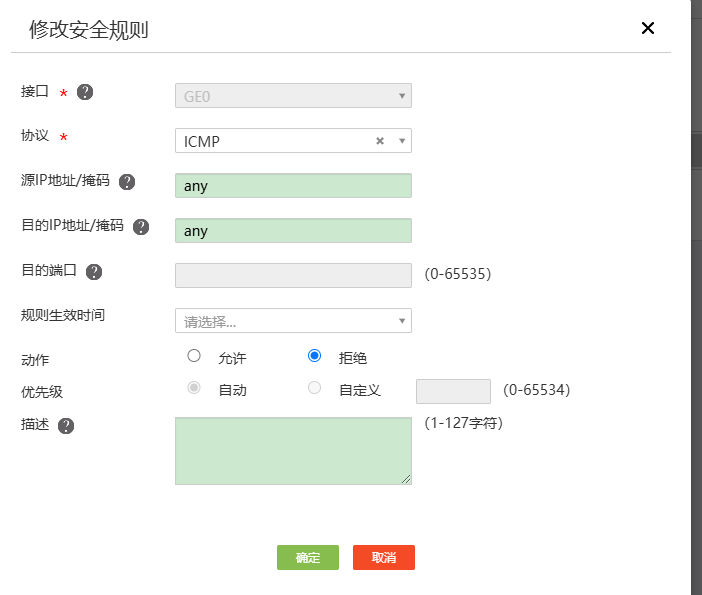Expand the 规则生效时间 dropdown
Screen dimensions: 702x595
point(292,321)
